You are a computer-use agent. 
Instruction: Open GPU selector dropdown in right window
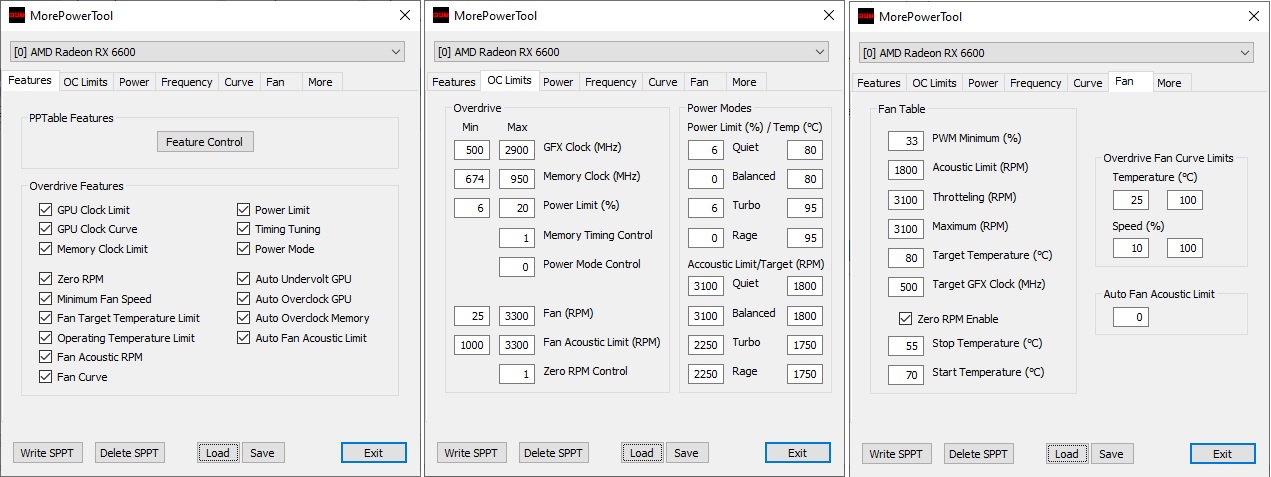click(x=1056, y=52)
